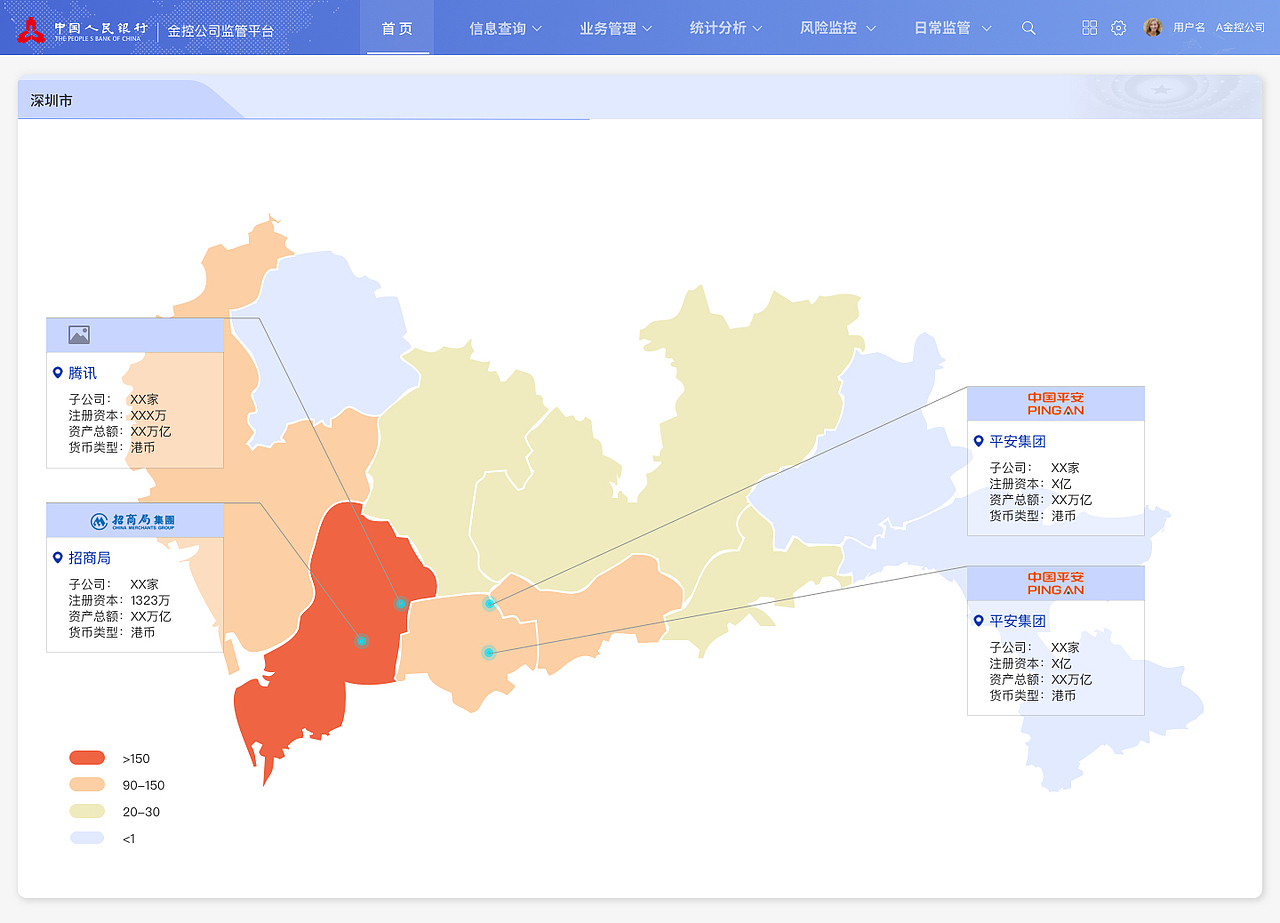Viewport: 1280px width, 923px height.
Task: Click '货币类型: 港币' in the 腾讯 card
Action: (112, 447)
